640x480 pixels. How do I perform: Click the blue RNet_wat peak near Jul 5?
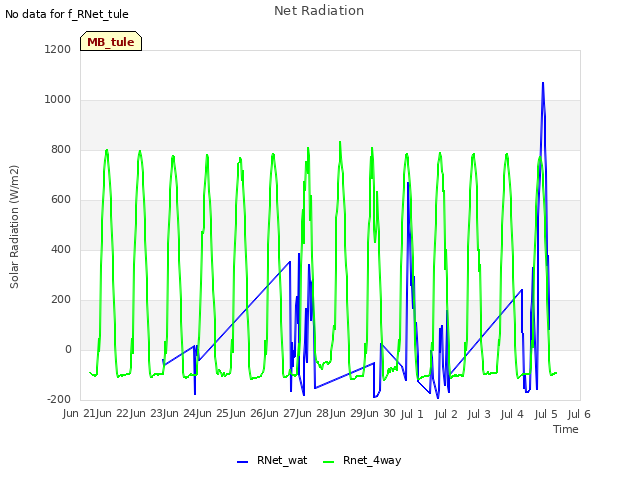[543, 83]
